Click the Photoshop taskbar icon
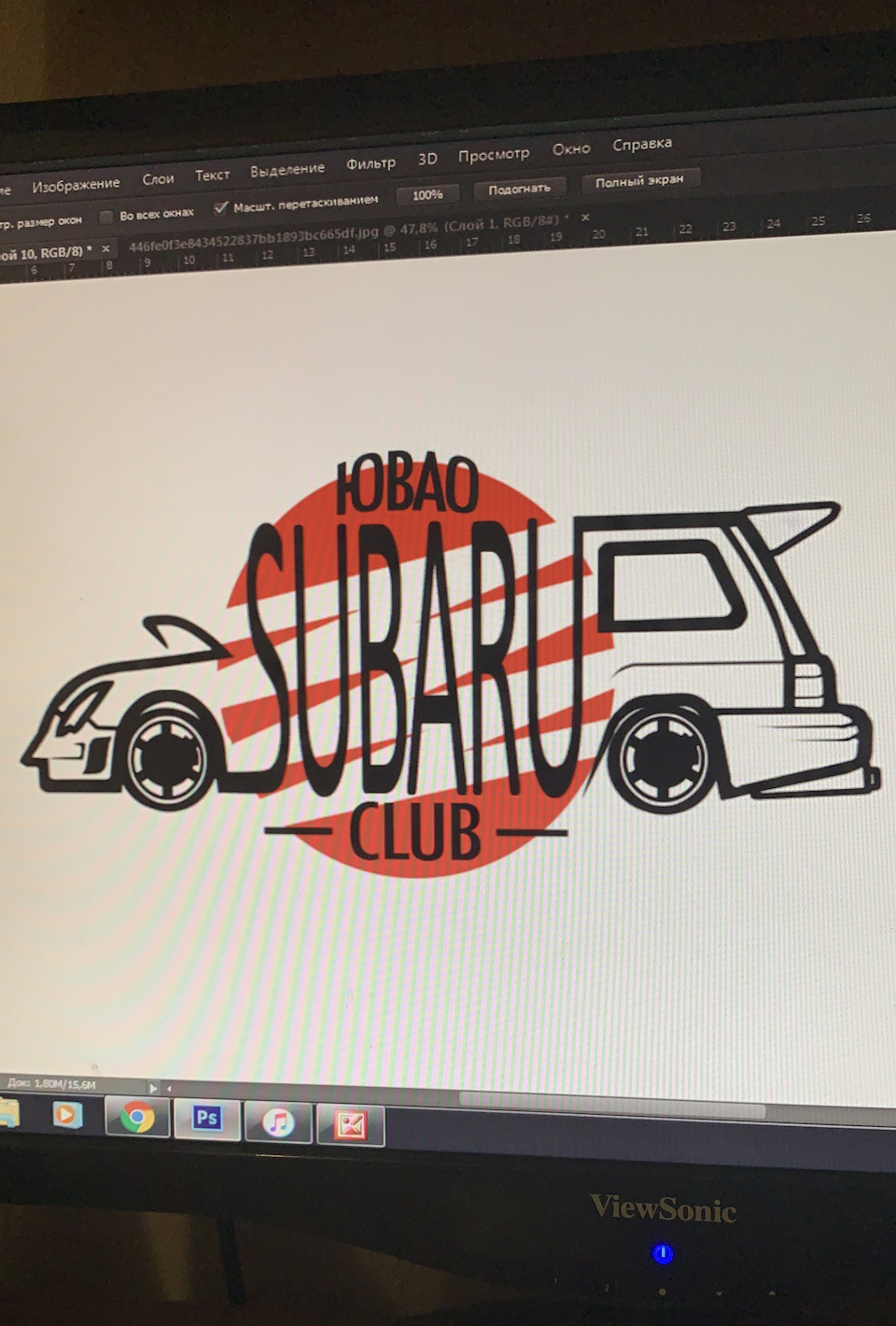The image size is (896, 1326). click(206, 1119)
